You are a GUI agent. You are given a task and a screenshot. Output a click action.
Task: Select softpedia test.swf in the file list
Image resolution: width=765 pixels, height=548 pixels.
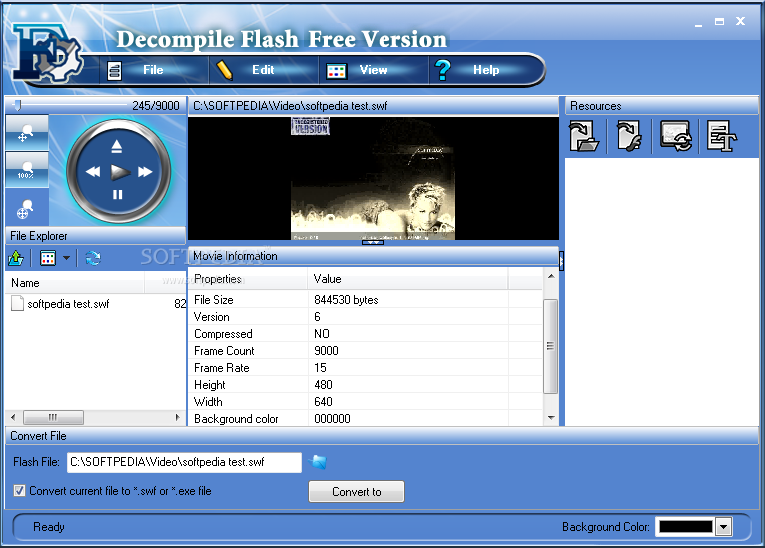pyautogui.click(x=68, y=304)
